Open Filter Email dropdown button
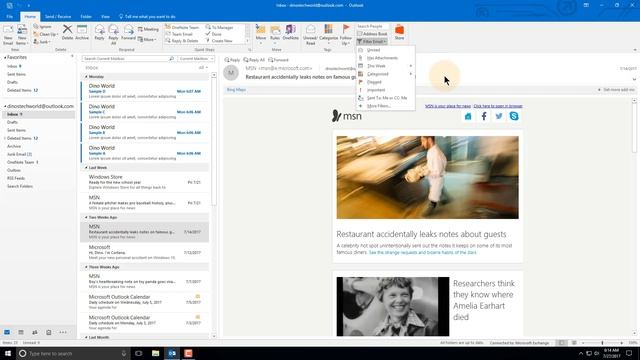 (372, 42)
